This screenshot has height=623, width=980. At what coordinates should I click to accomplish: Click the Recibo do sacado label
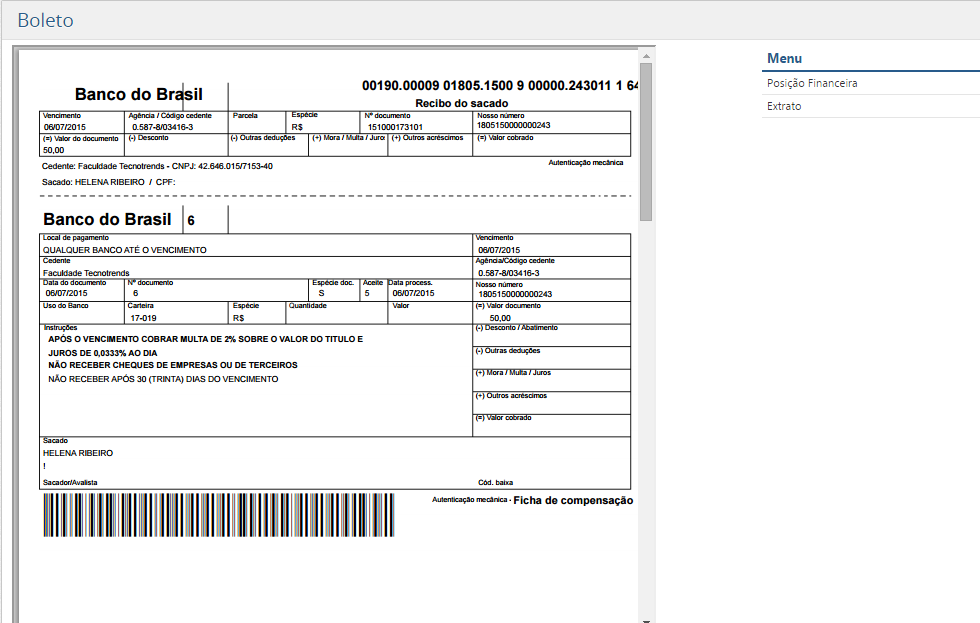click(461, 103)
